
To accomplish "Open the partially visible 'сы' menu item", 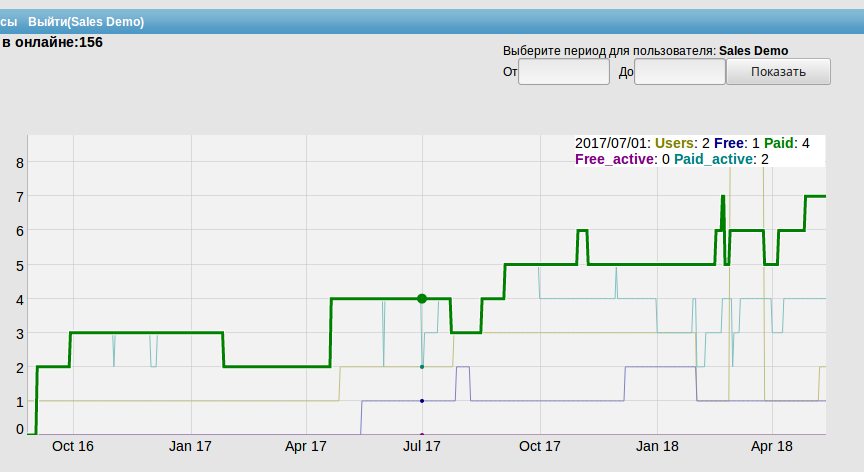I will point(9,21).
